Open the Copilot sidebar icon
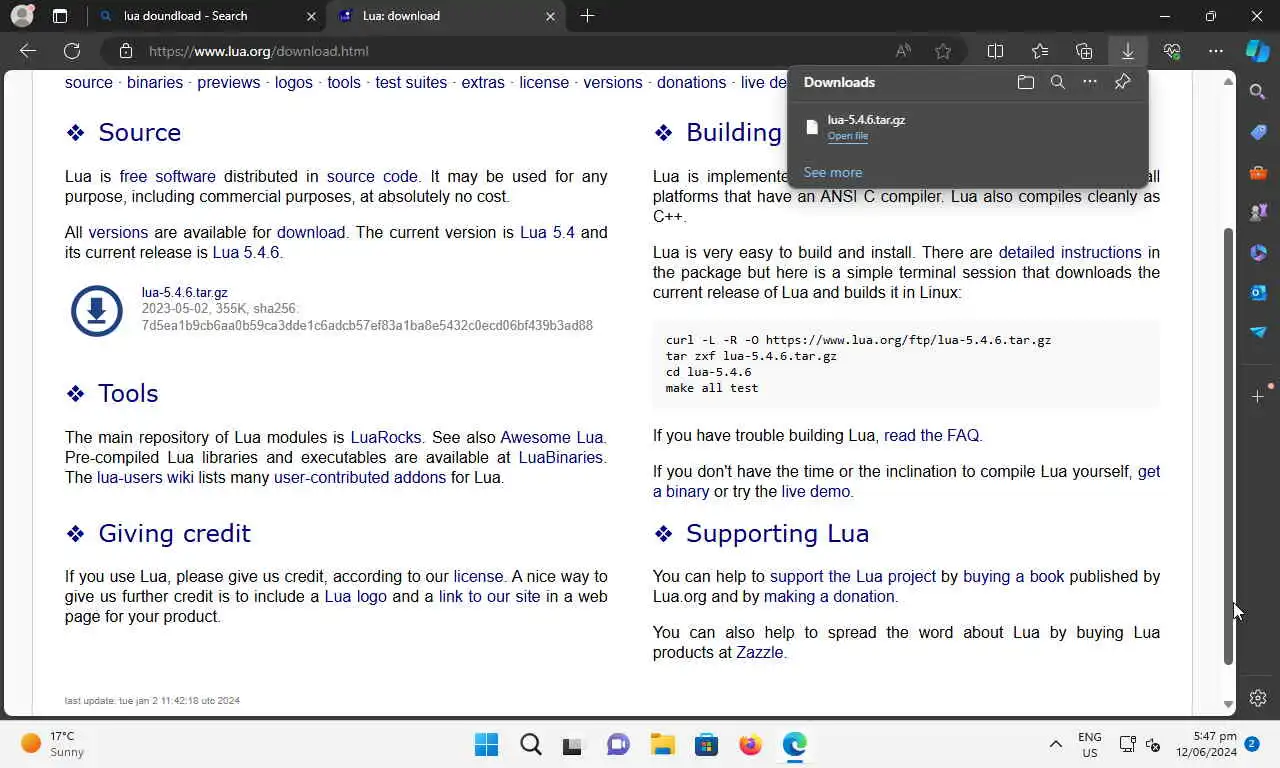The width and height of the screenshot is (1280, 768). click(x=1257, y=50)
